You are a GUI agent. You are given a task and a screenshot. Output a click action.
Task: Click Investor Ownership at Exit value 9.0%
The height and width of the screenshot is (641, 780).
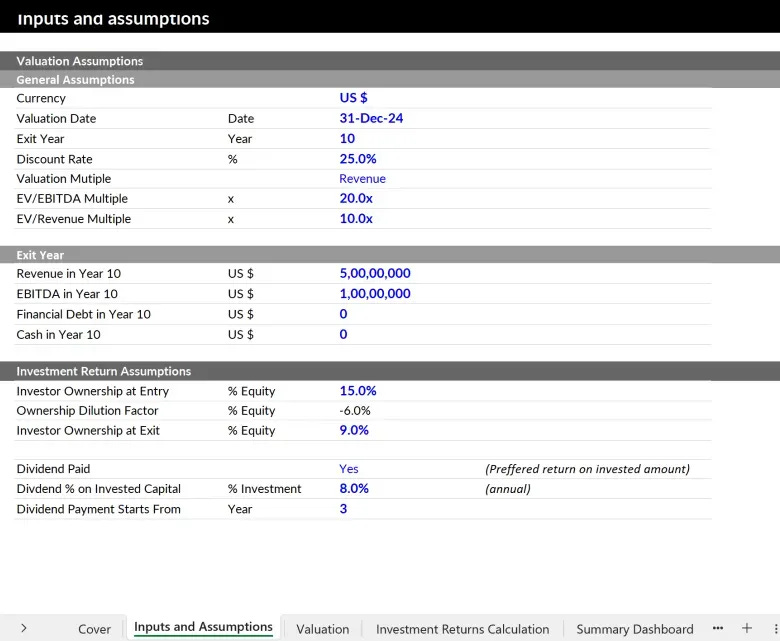354,430
